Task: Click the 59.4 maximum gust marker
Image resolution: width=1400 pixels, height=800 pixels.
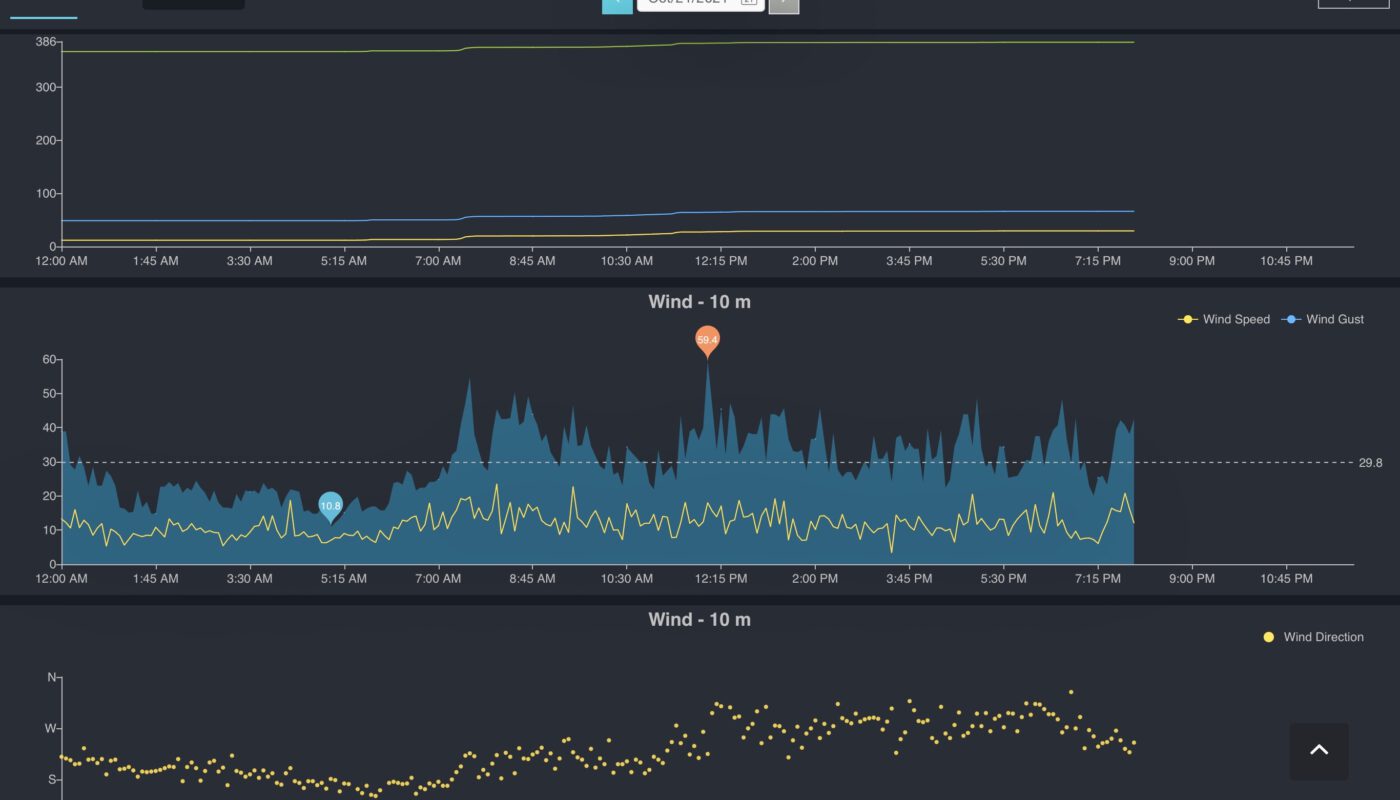Action: click(707, 340)
